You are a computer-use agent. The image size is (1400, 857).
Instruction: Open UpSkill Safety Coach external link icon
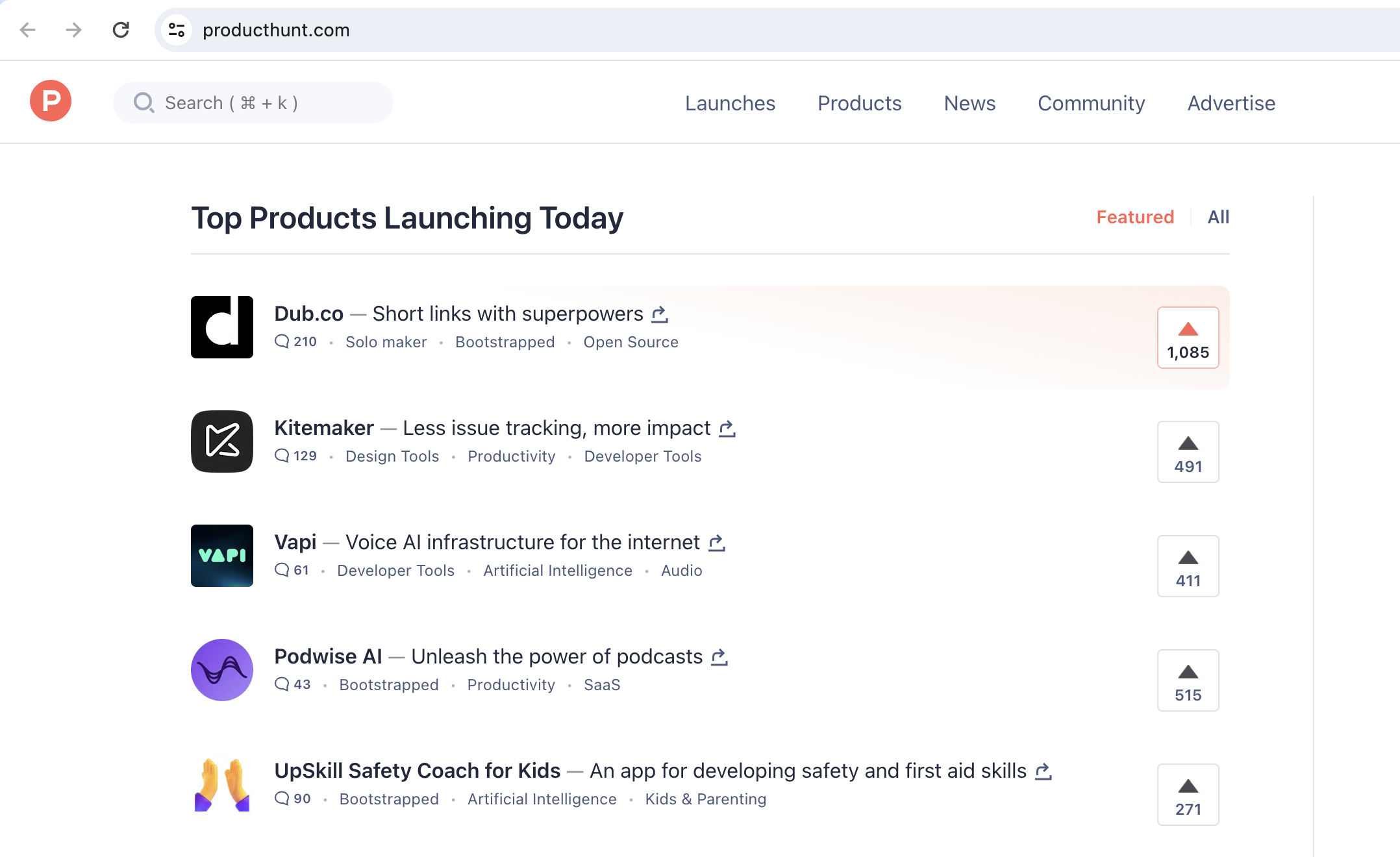point(1044,771)
